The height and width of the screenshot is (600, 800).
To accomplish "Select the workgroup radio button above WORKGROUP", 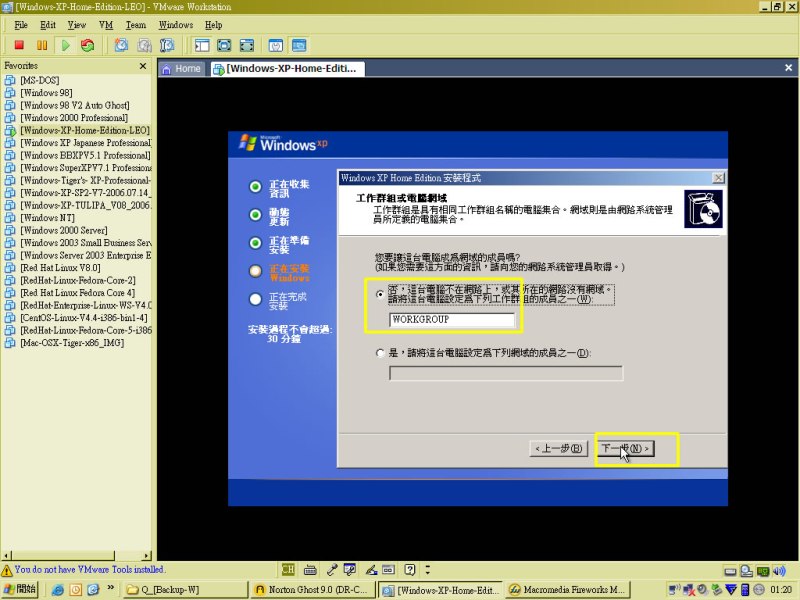I will (x=380, y=294).
